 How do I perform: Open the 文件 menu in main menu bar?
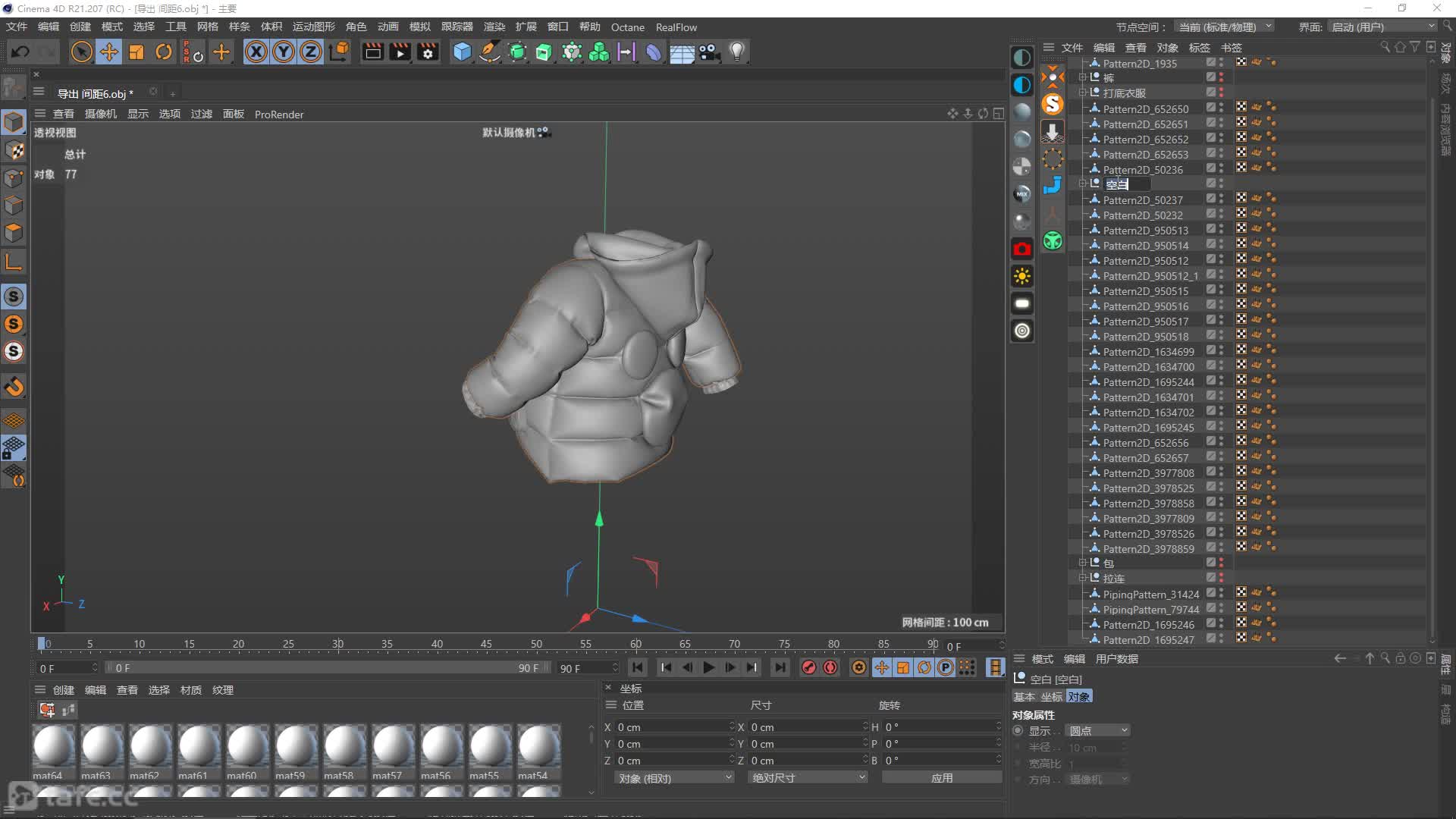(17, 27)
